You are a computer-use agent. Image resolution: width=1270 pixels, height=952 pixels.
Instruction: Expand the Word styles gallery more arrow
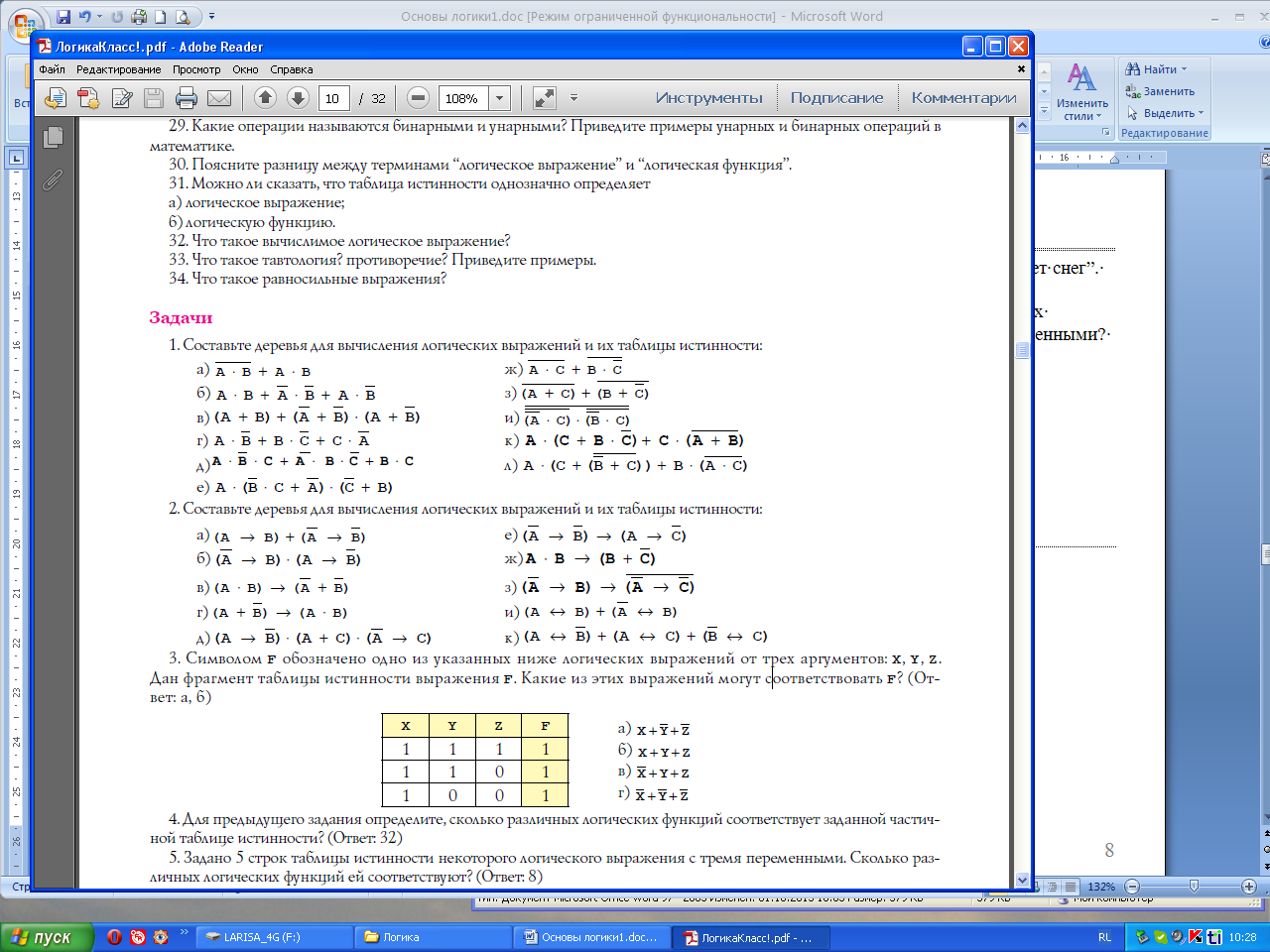click(1044, 113)
